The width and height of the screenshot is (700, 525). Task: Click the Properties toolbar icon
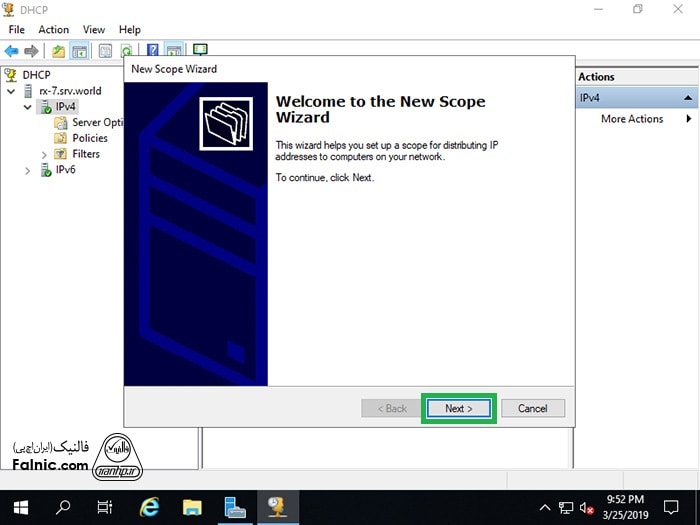point(105,50)
